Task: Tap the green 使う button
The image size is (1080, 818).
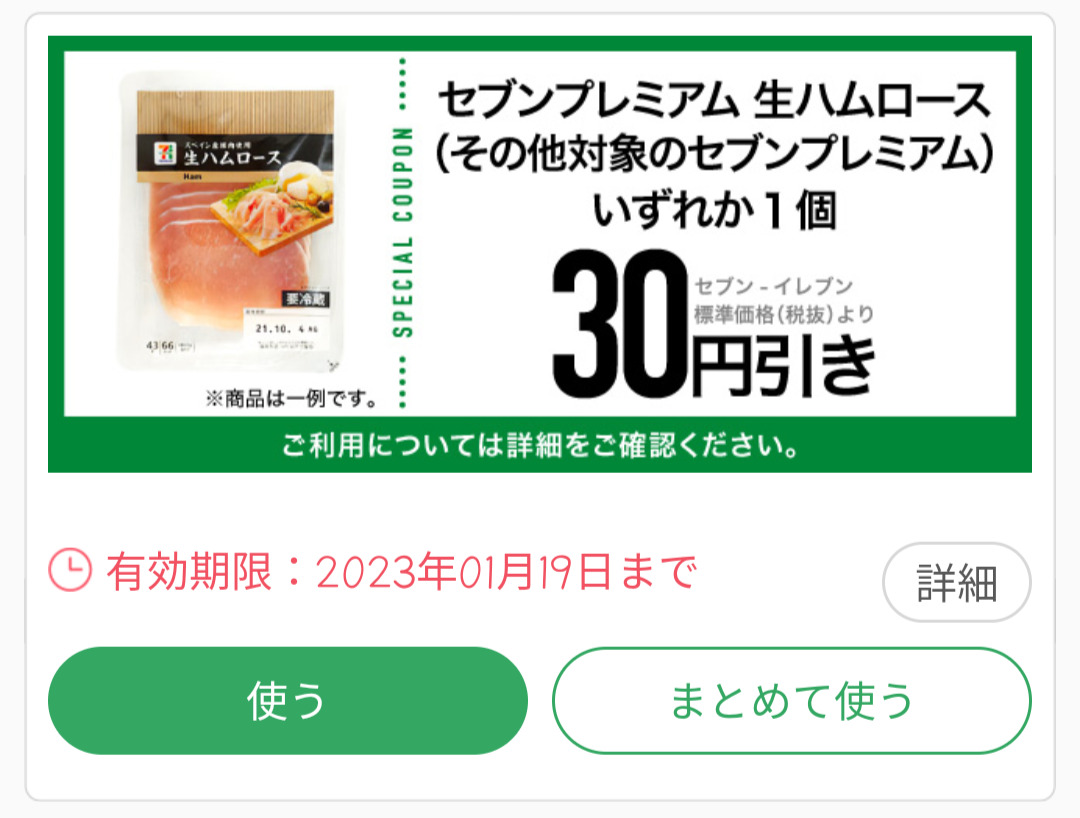Action: click(288, 700)
